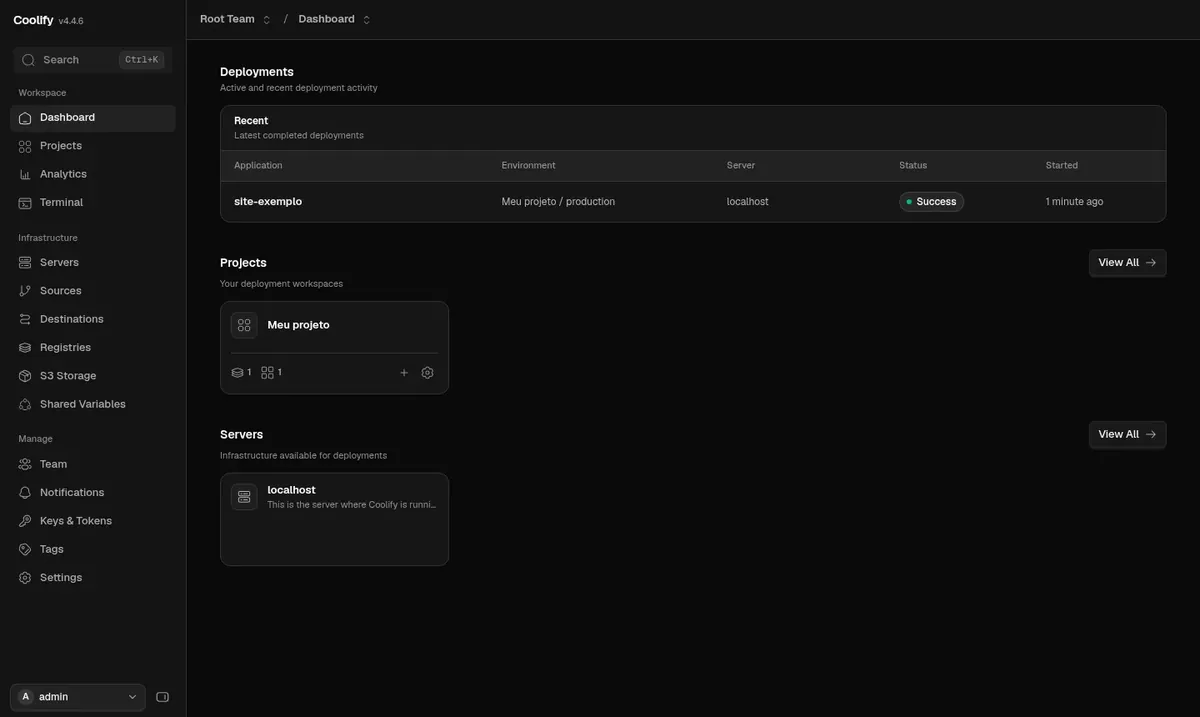Click 'localhost' in Server column
1200x717 pixels.
click(x=747, y=202)
